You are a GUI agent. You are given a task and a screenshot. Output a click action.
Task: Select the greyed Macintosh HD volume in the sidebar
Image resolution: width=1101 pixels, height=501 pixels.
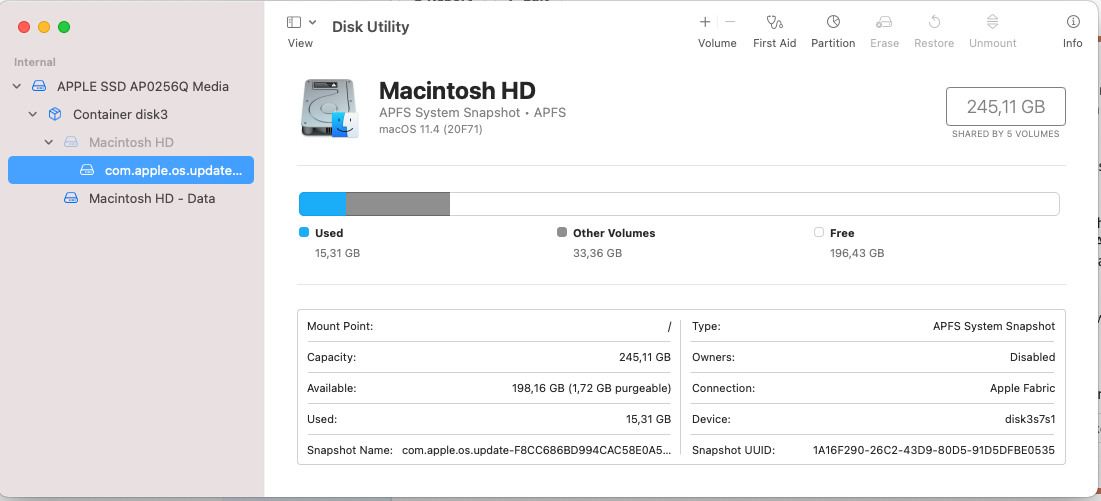pos(131,142)
